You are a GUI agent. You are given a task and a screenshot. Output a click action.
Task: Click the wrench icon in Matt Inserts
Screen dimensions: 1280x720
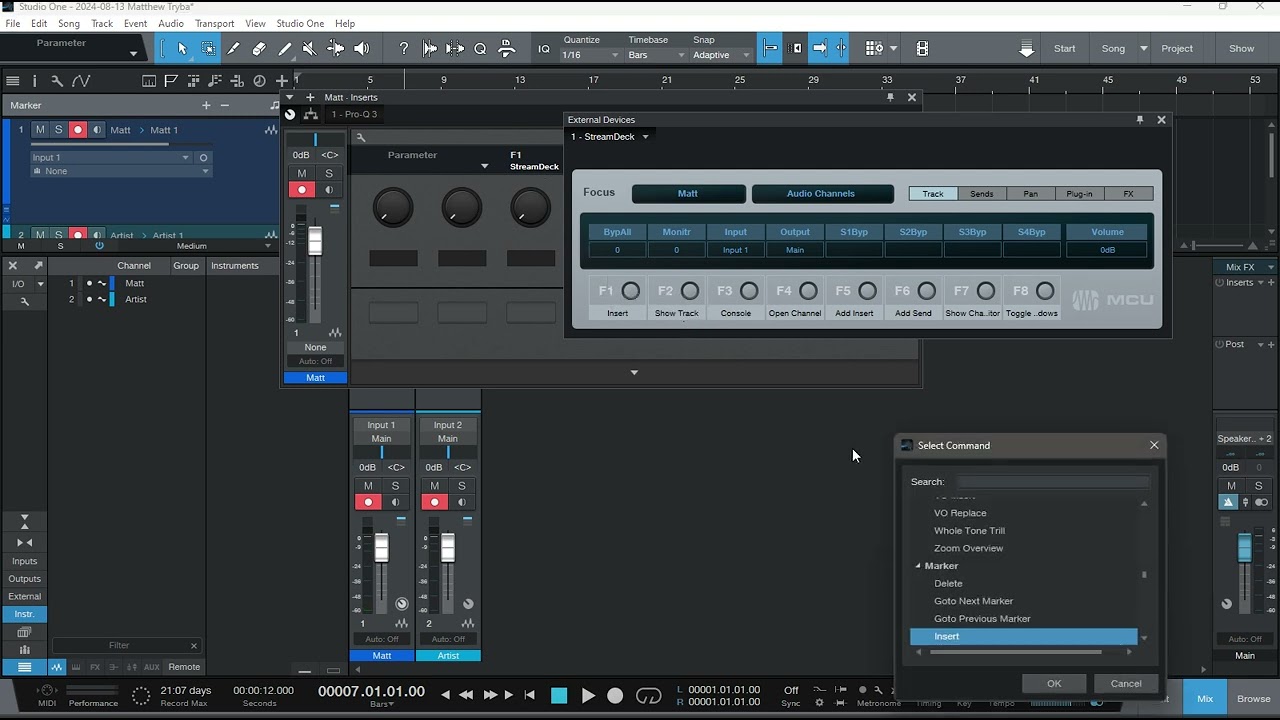pos(361,138)
